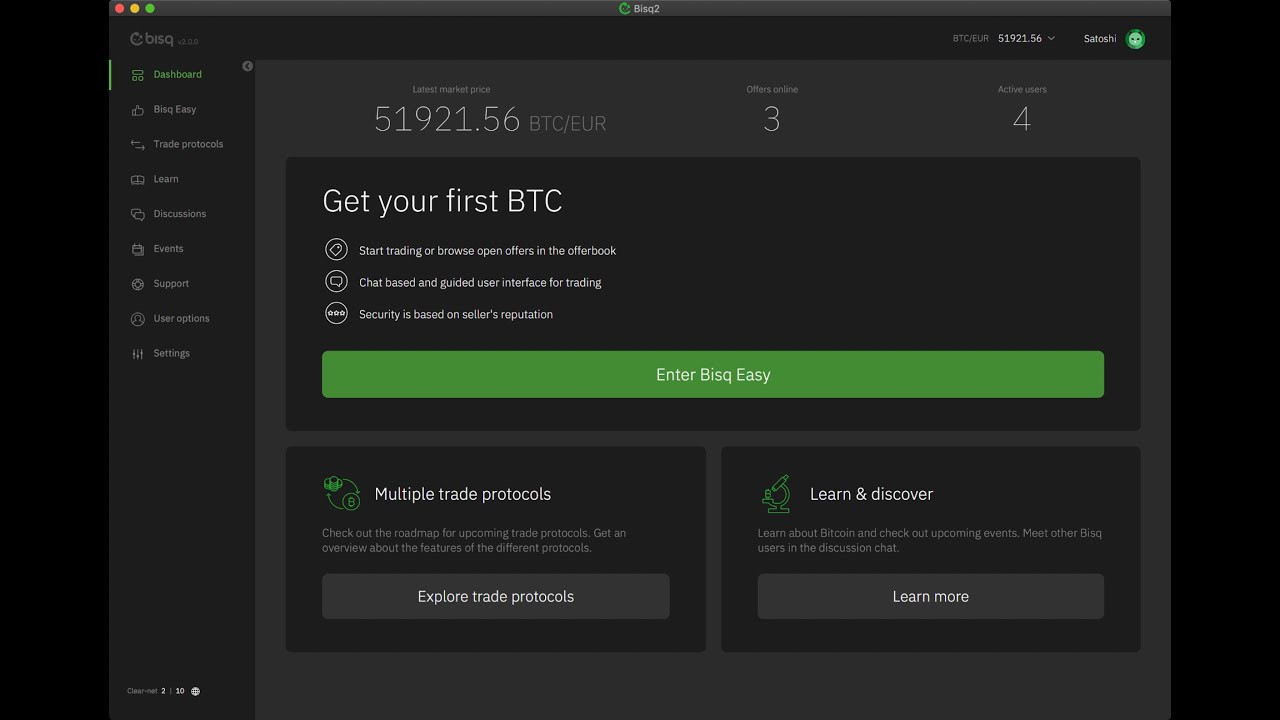Image resolution: width=1280 pixels, height=720 pixels.
Task: Open Satoshi's green avatar icon
Action: pyautogui.click(x=1135, y=39)
